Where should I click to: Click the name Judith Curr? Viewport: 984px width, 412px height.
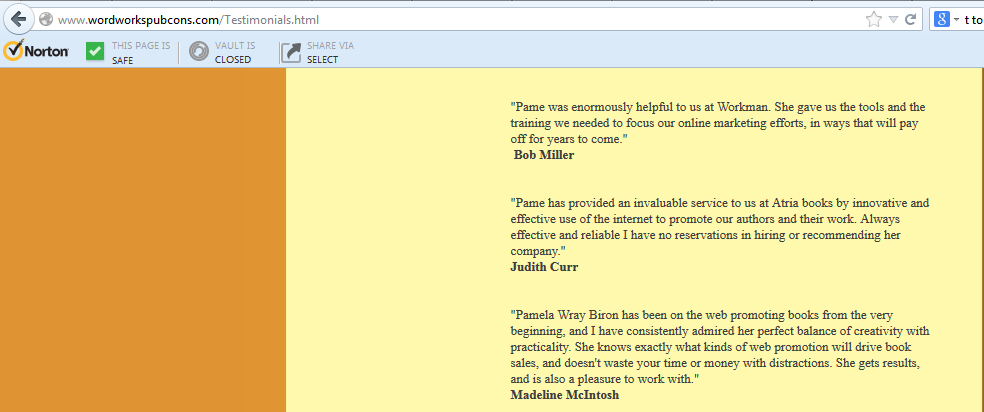[544, 267]
